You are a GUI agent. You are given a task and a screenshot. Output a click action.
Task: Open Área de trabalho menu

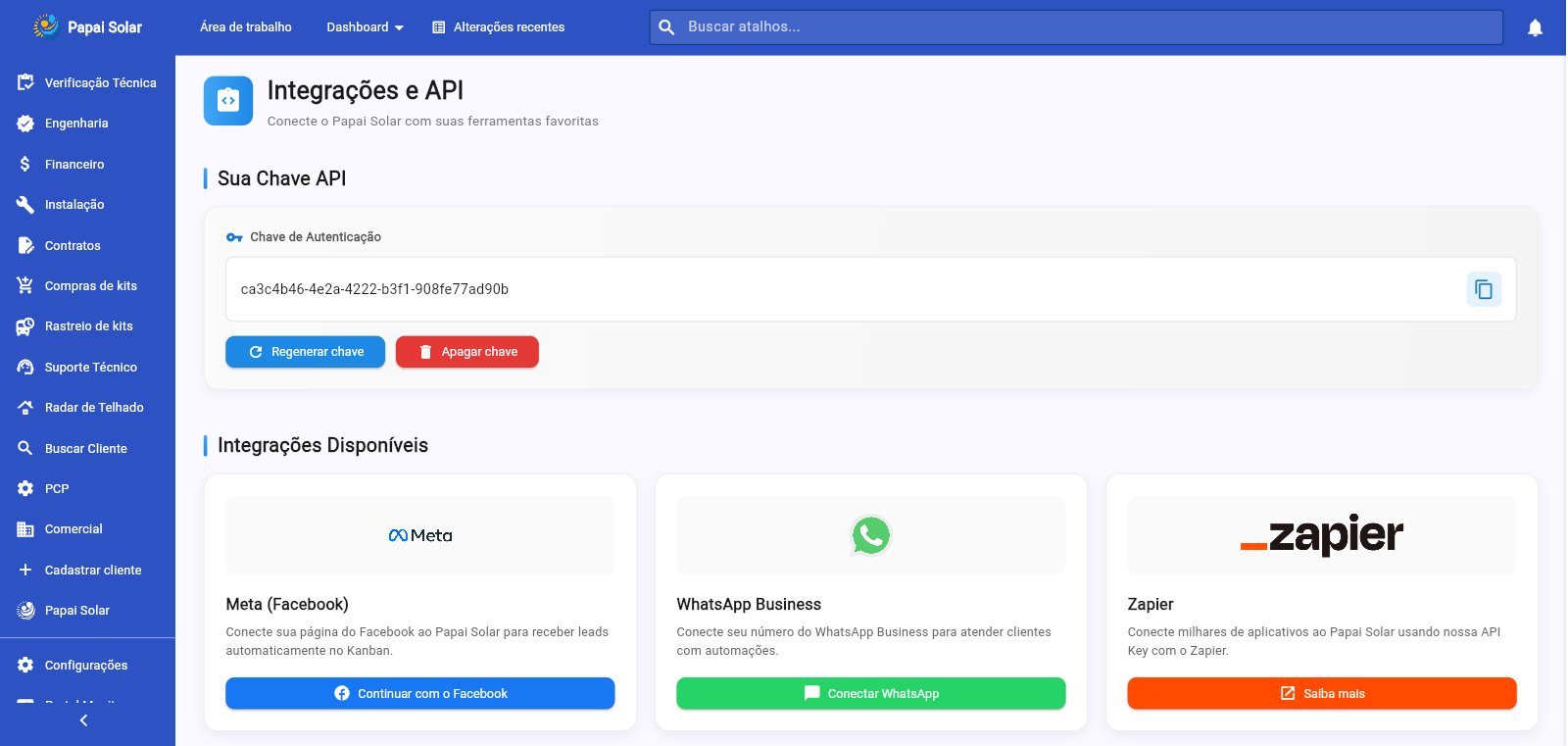pos(246,27)
